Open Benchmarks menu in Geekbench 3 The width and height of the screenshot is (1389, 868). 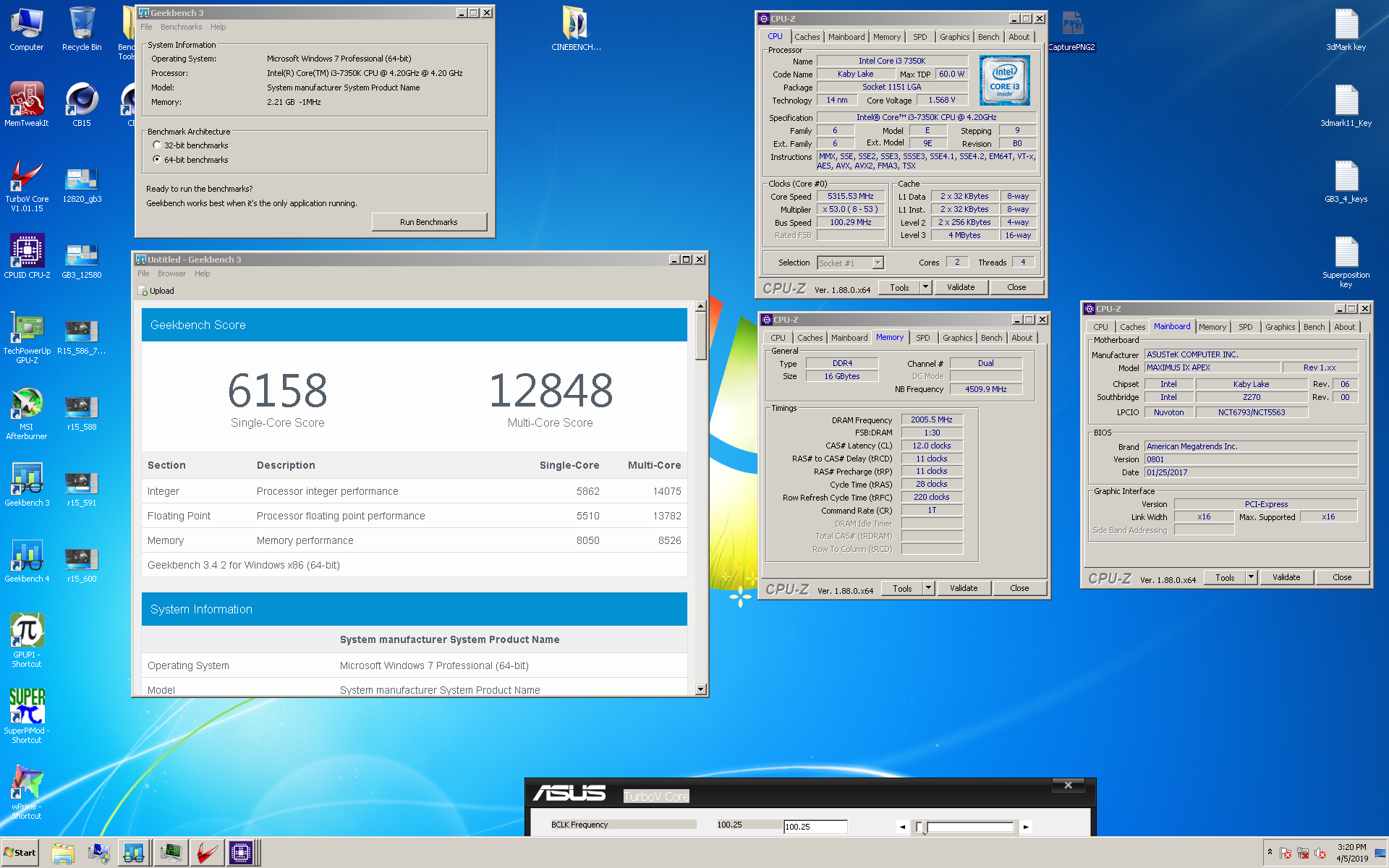tap(181, 27)
